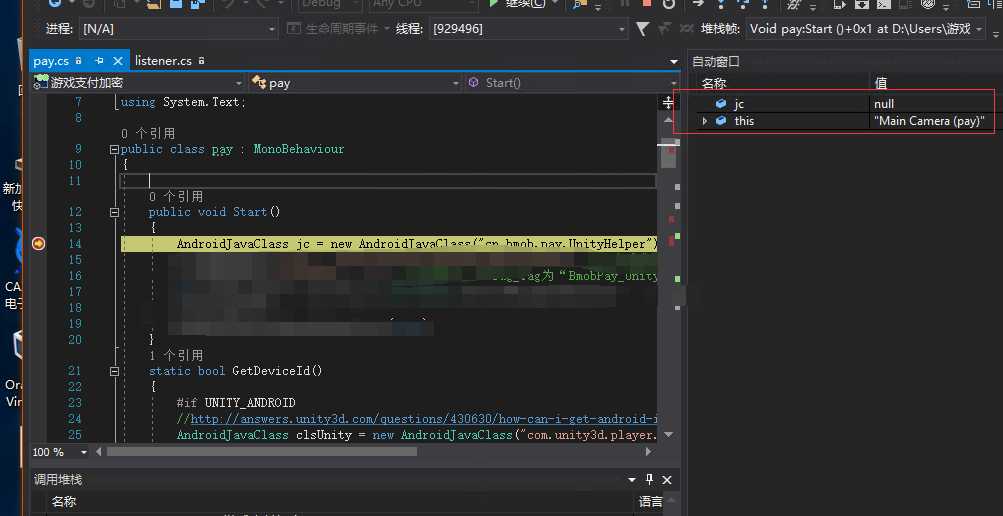
Task: Open the 调用堆栈 window options dropdown
Action: click(632, 480)
